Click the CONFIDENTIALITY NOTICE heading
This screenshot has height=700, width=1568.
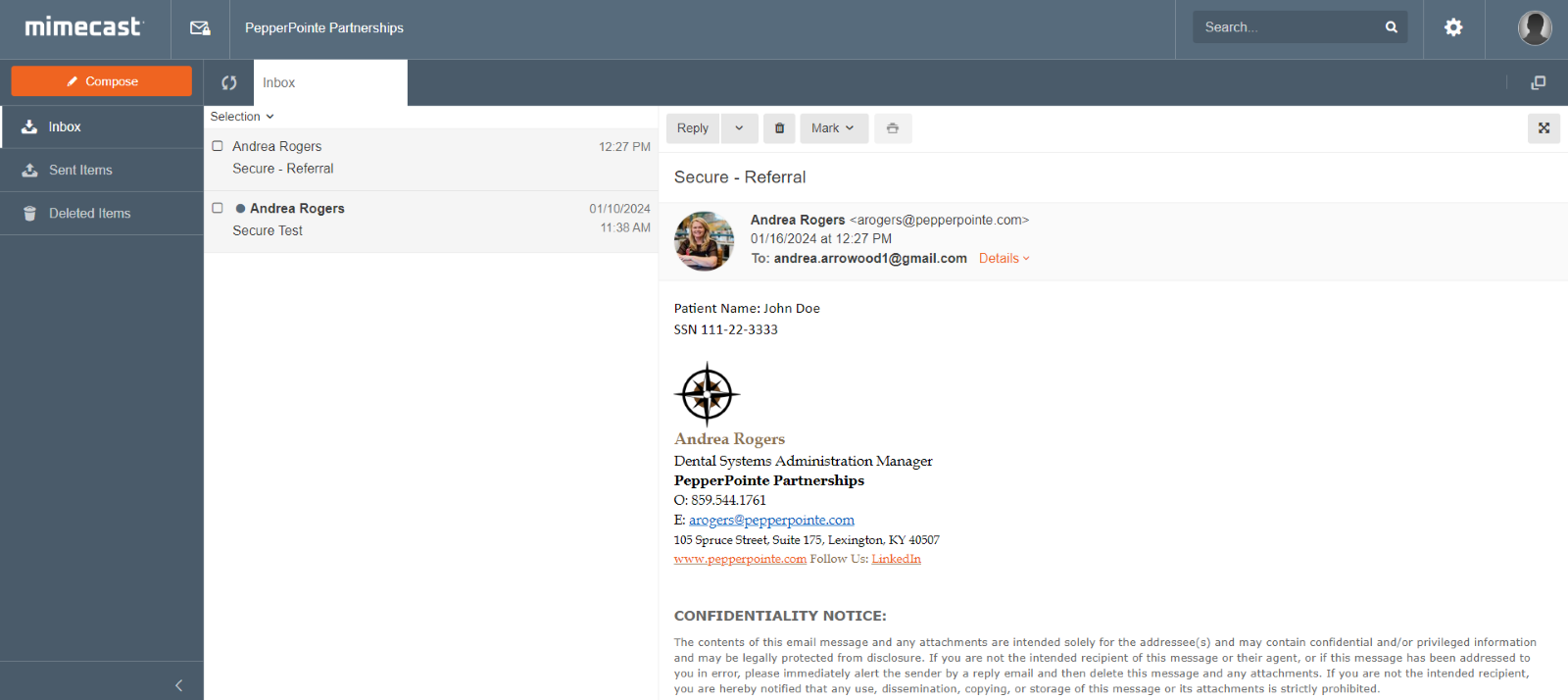(780, 616)
